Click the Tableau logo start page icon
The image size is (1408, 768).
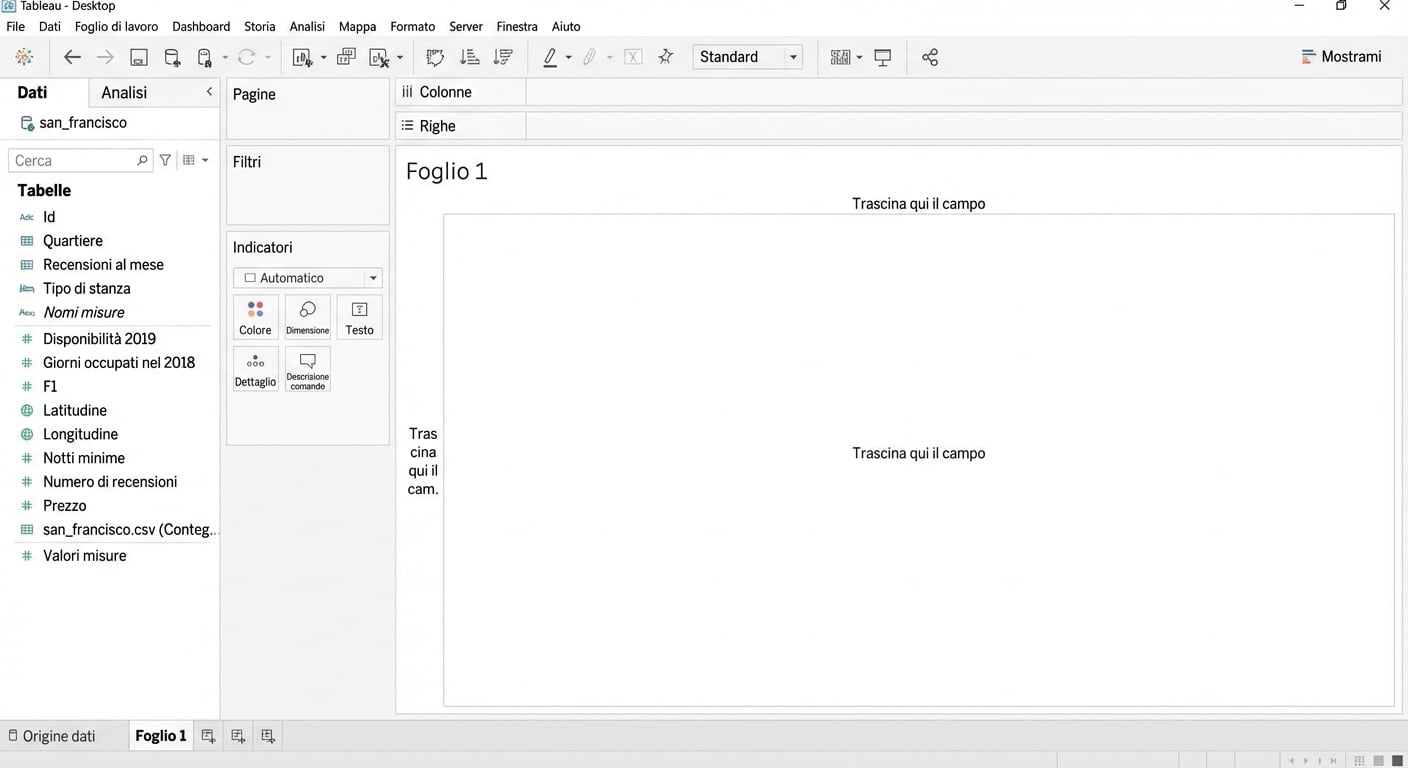24,57
